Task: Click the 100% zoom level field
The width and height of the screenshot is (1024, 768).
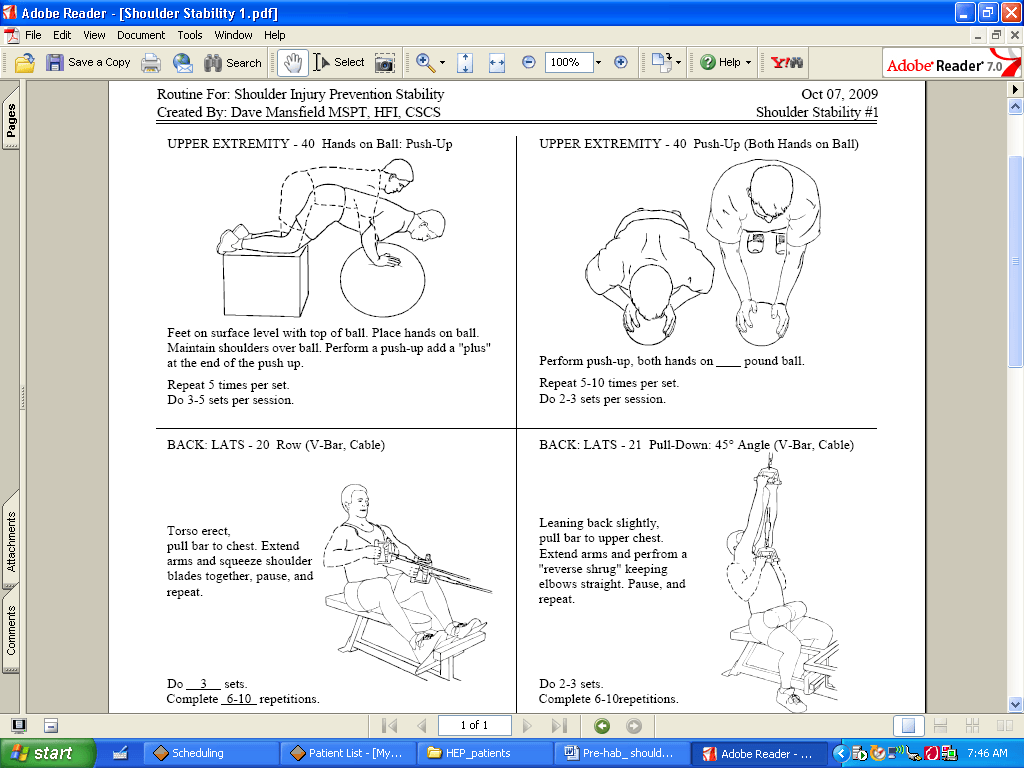Action: click(568, 63)
